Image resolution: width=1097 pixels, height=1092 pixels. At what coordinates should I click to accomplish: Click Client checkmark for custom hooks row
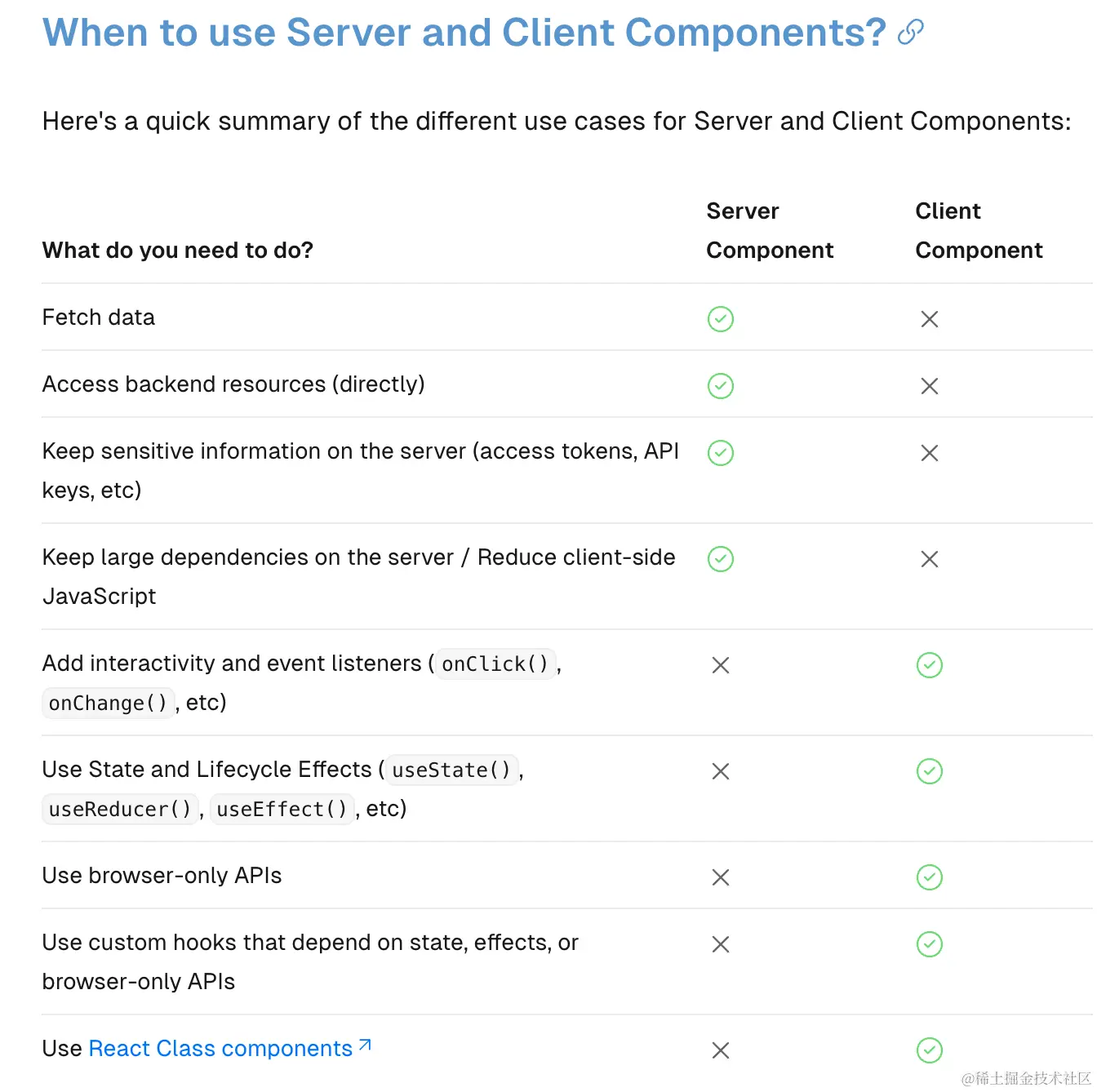pyautogui.click(x=929, y=944)
